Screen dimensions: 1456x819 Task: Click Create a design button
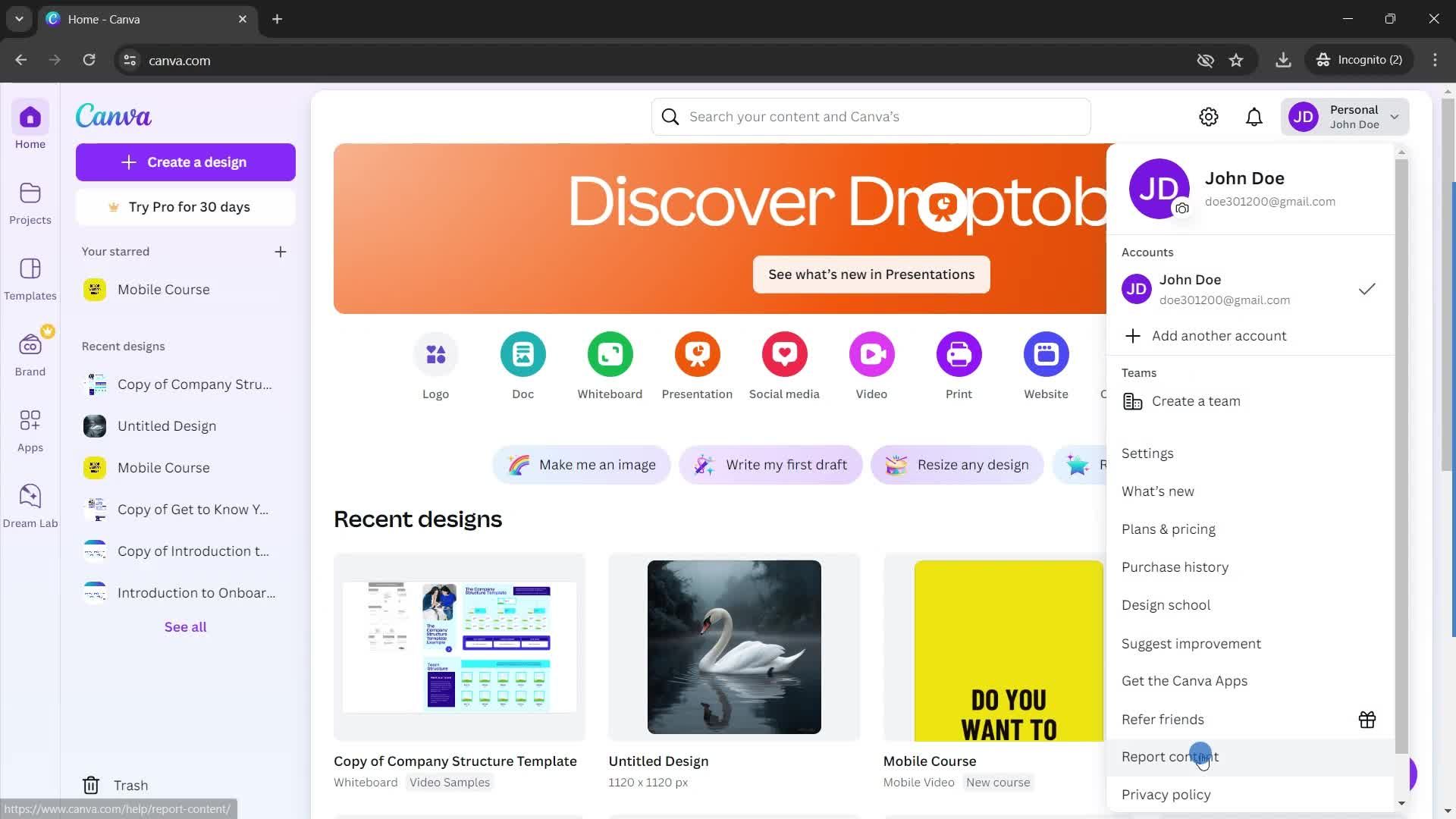point(186,162)
